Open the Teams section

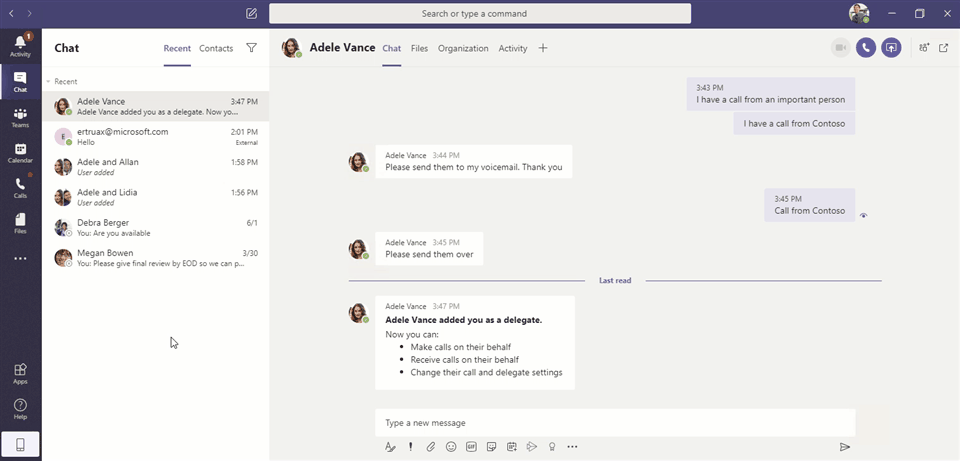click(x=20, y=118)
